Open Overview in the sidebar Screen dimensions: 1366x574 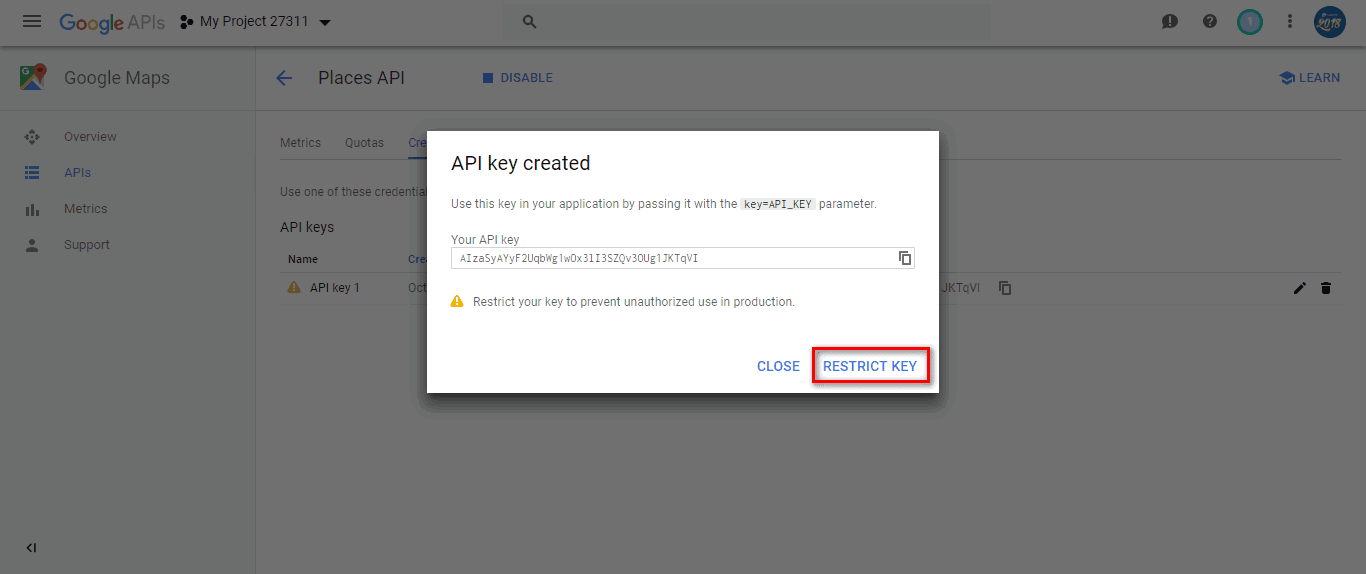pos(90,137)
